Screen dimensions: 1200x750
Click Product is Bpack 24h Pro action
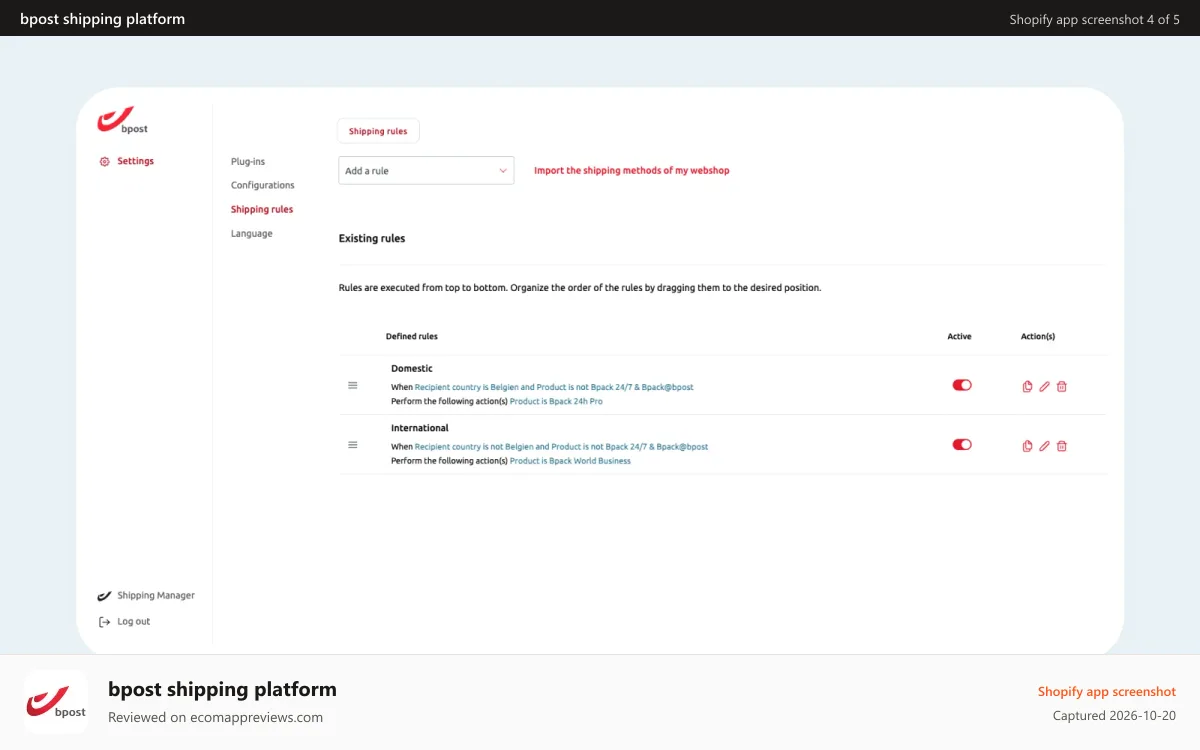point(556,401)
